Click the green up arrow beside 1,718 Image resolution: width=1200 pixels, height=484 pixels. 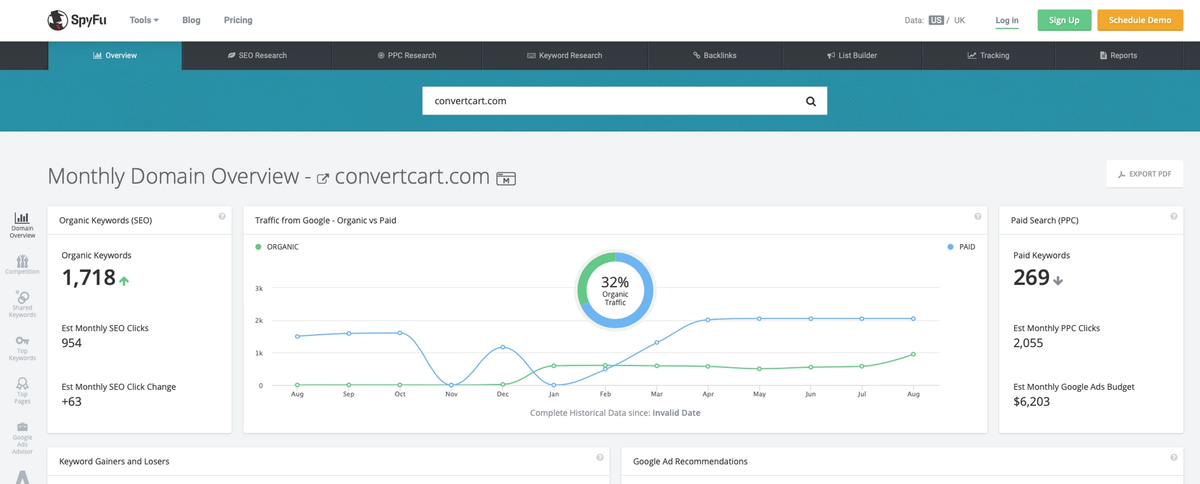tap(124, 281)
